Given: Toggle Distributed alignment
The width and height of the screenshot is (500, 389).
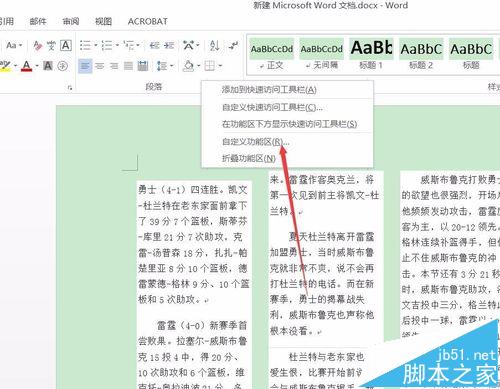Looking at the screenshot, I should [x=143, y=66].
